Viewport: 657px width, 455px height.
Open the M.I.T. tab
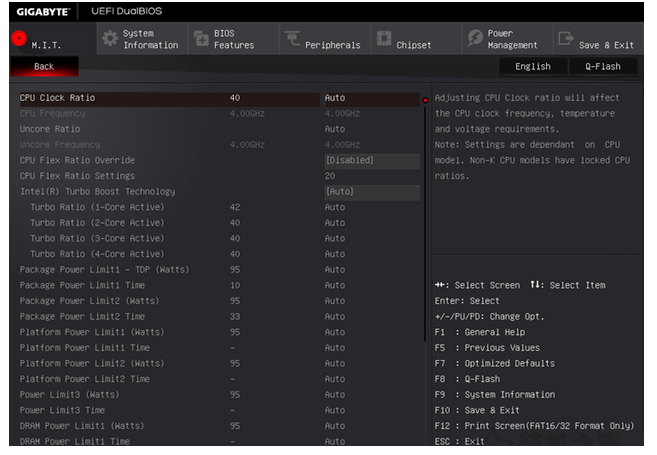point(53,39)
